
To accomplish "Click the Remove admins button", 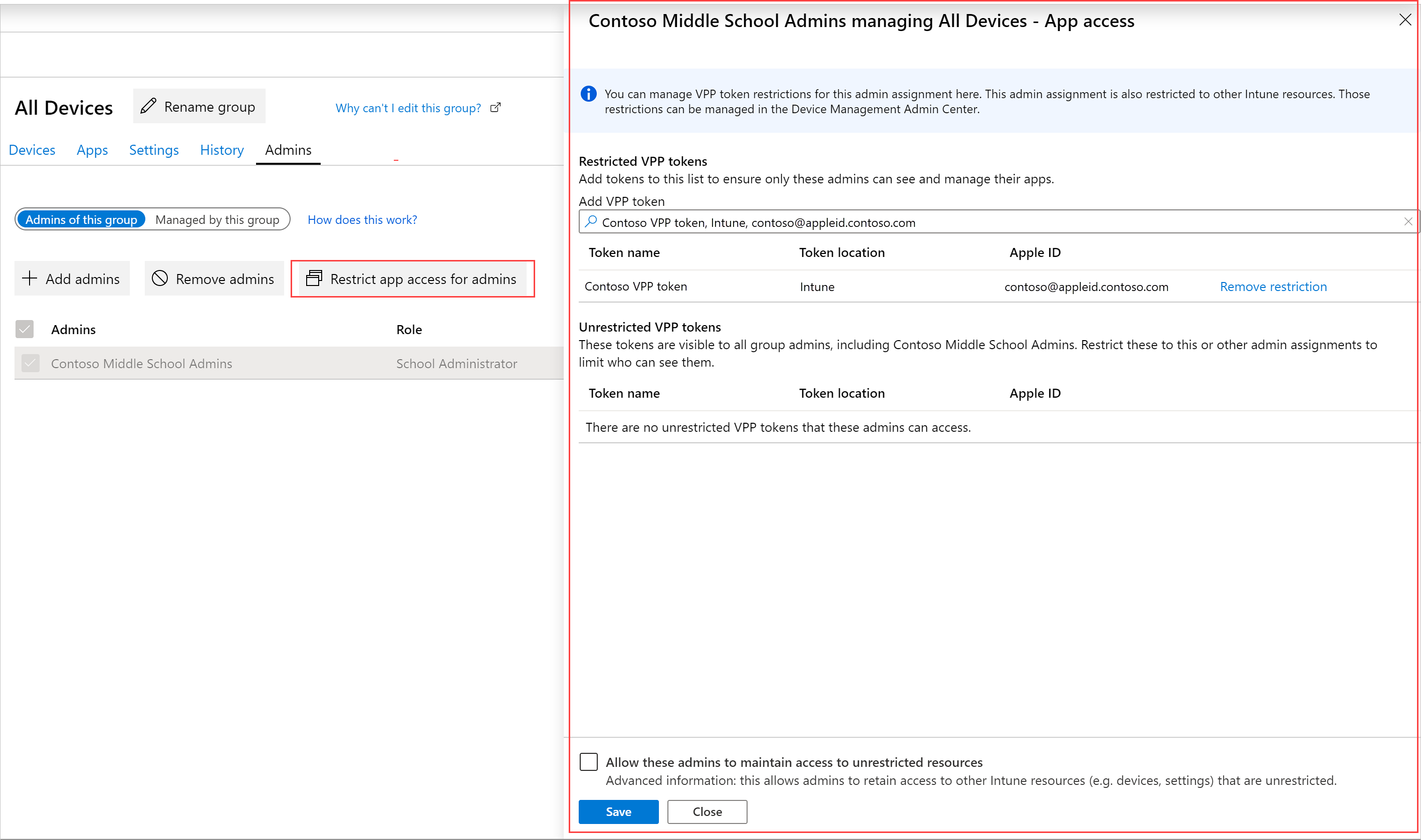I will [214, 278].
